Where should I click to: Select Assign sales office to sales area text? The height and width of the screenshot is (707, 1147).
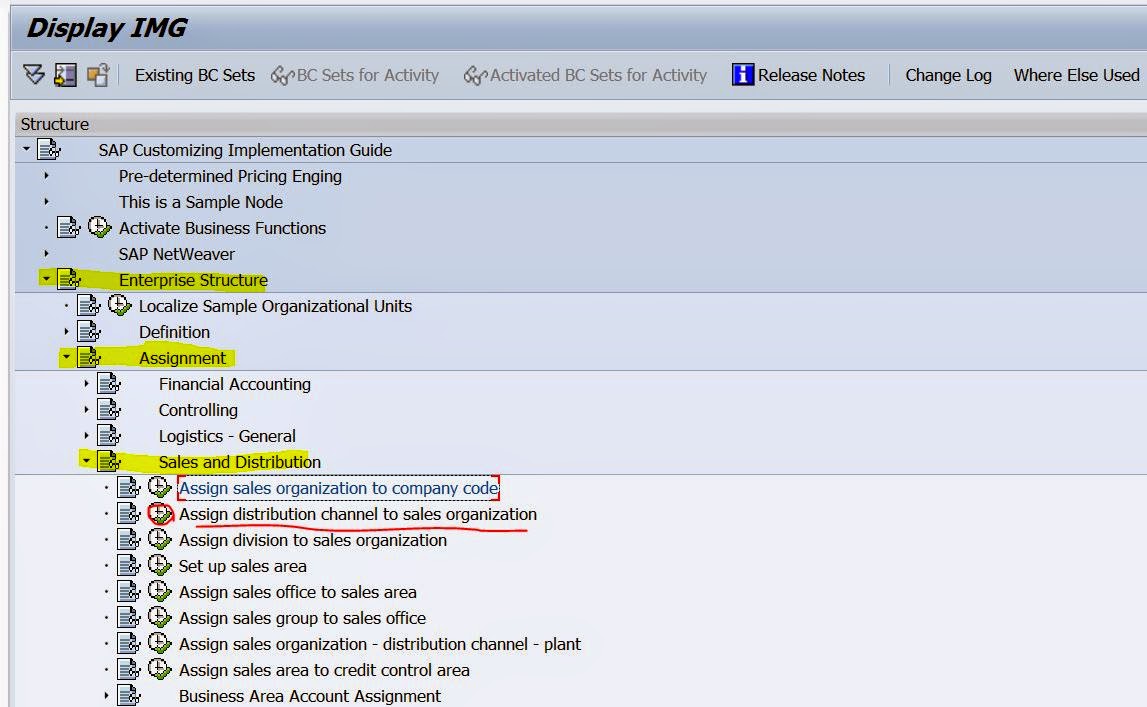(298, 591)
